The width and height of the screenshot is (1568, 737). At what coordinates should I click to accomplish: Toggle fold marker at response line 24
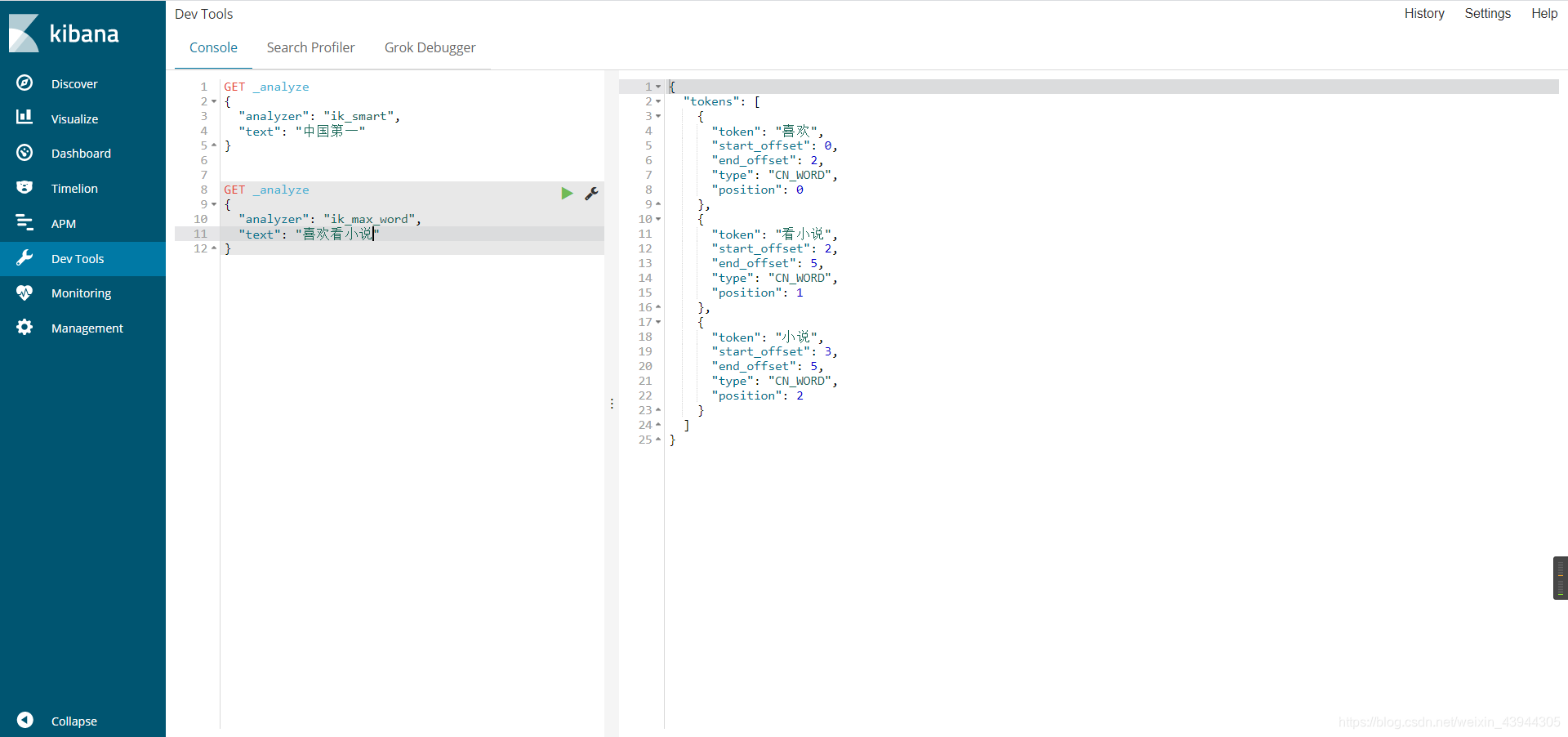click(x=658, y=425)
